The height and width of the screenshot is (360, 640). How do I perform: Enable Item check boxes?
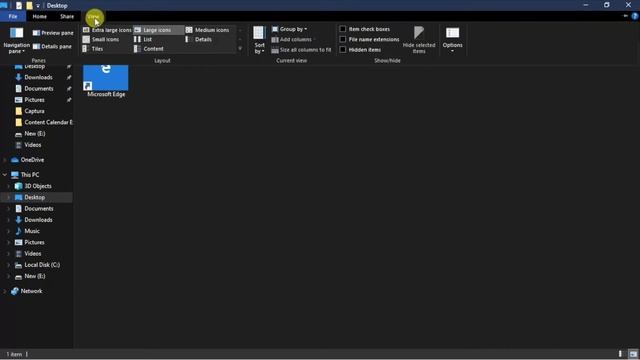click(x=365, y=29)
